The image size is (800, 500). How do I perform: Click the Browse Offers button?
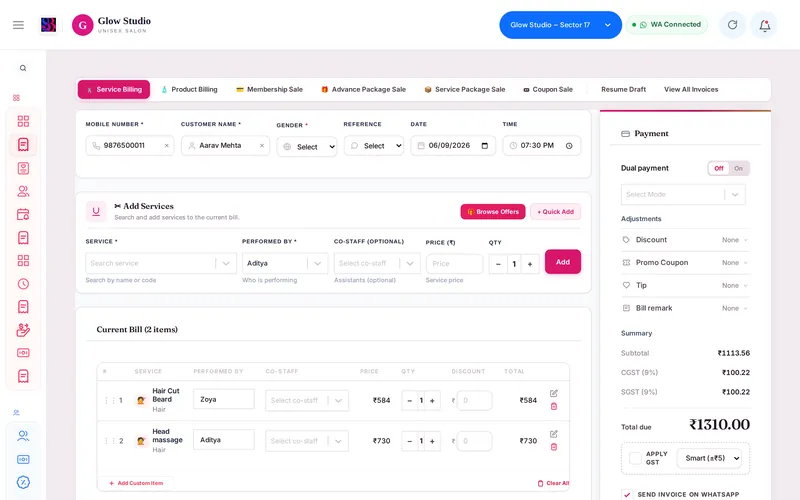click(x=493, y=212)
